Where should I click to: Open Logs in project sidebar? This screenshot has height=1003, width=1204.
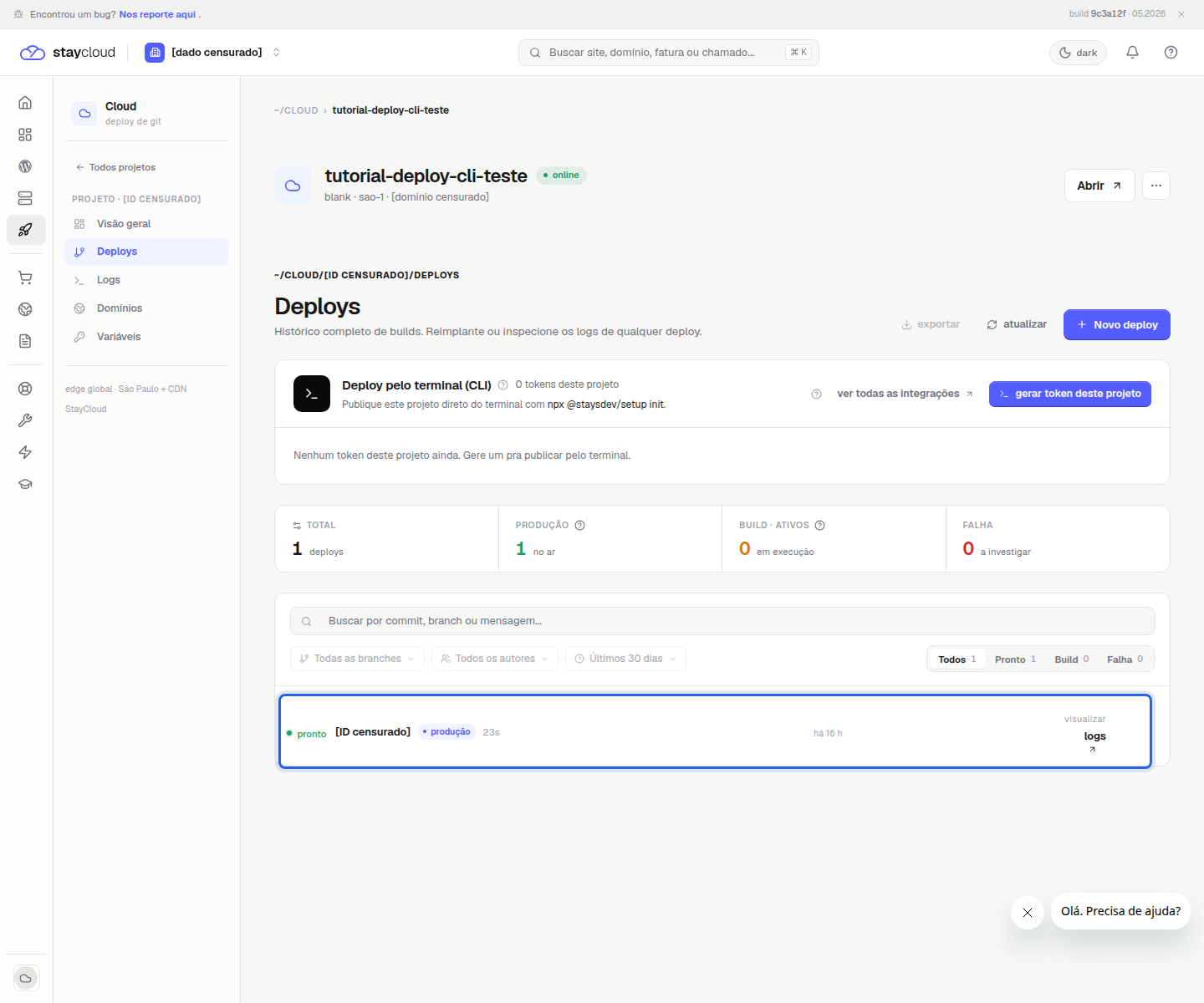tap(146, 280)
